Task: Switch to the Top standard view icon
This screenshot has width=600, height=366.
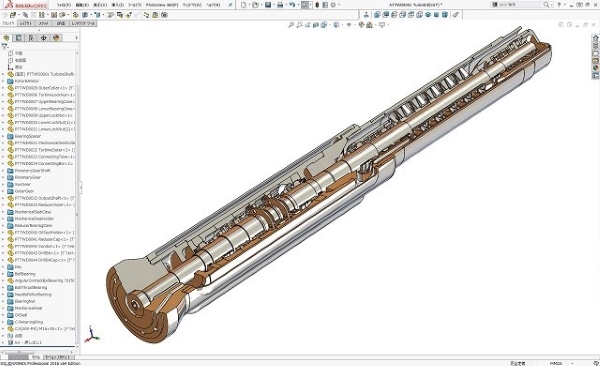Action: 411,15
